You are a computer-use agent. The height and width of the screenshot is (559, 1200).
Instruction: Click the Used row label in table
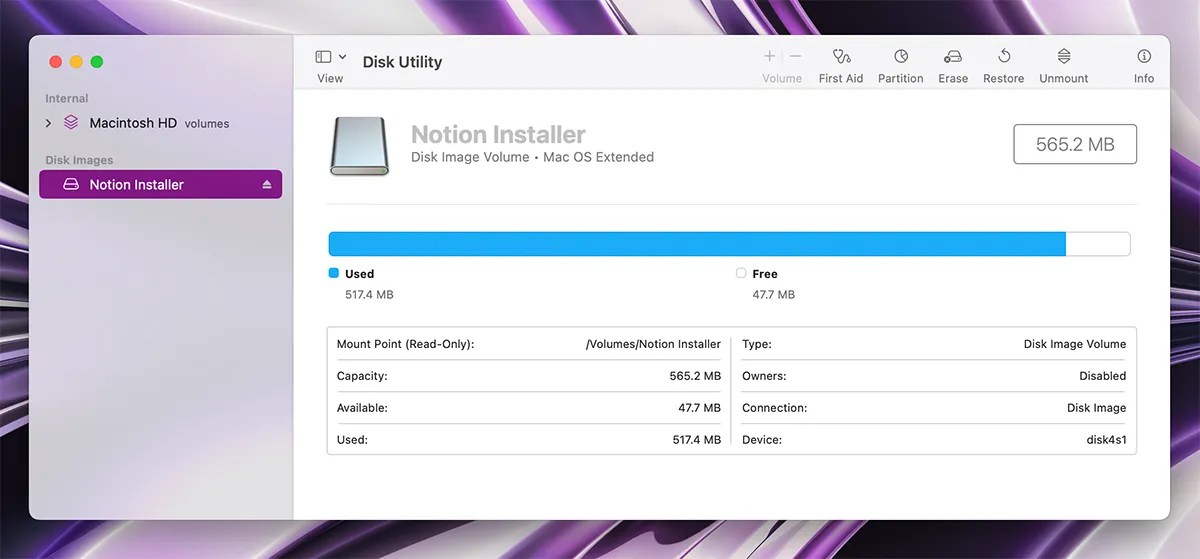coord(352,440)
